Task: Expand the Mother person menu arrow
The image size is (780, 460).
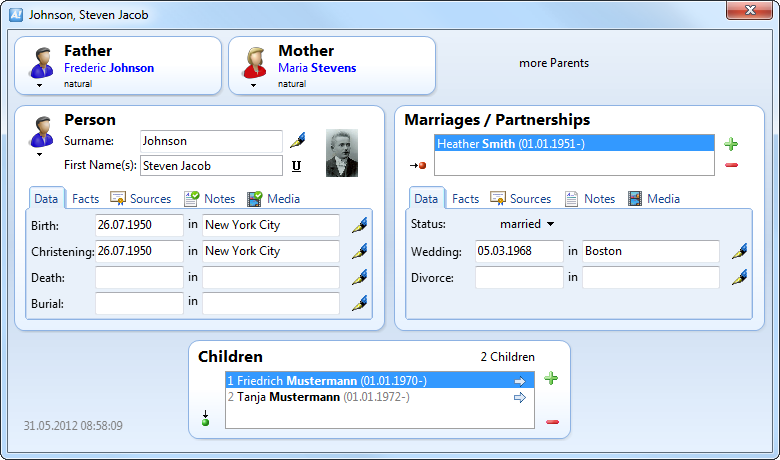Action: point(253,86)
